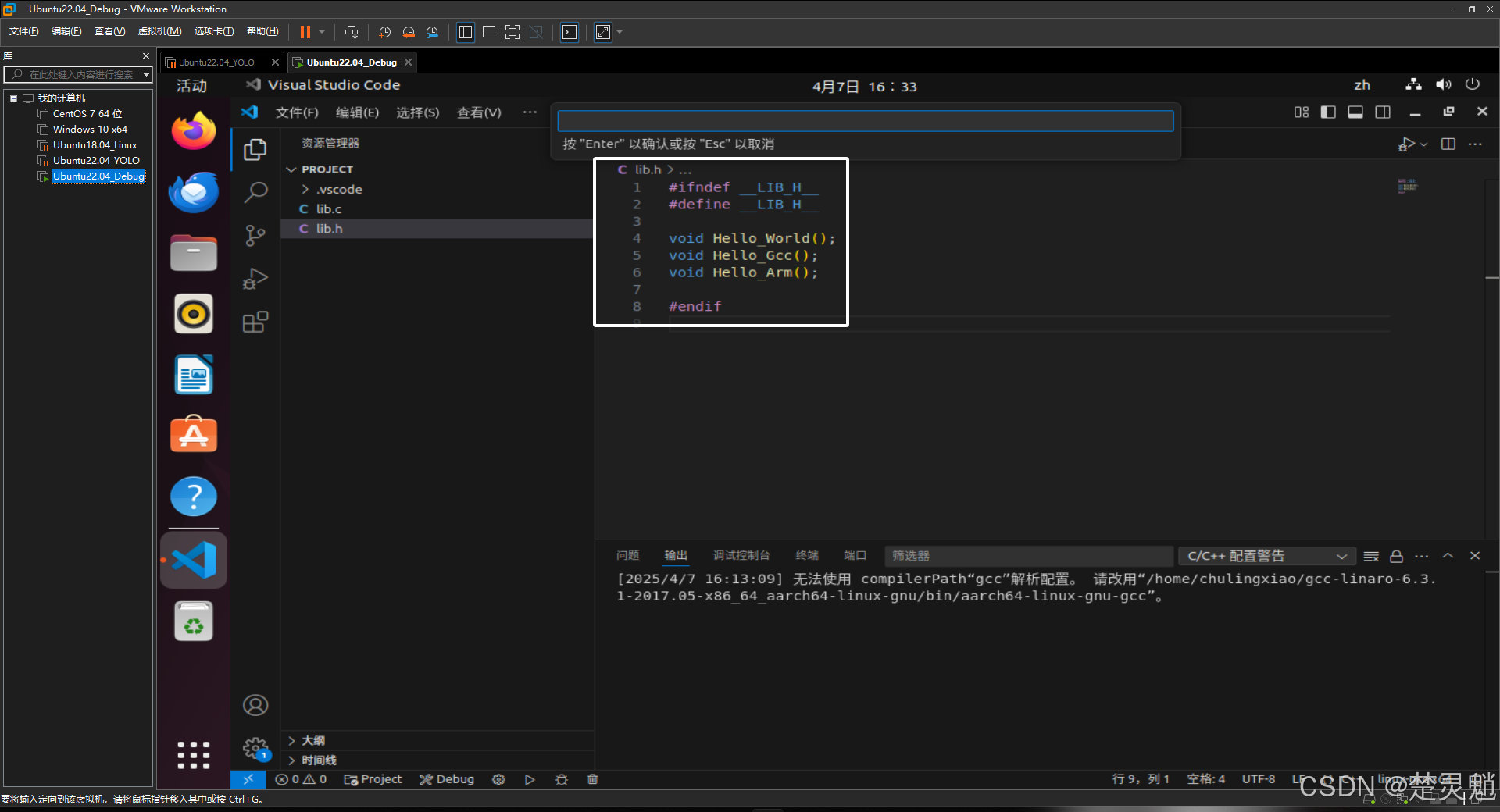Screen dimensions: 1500x812
Task: Expand the 大纲 outline section
Action: click(291, 740)
